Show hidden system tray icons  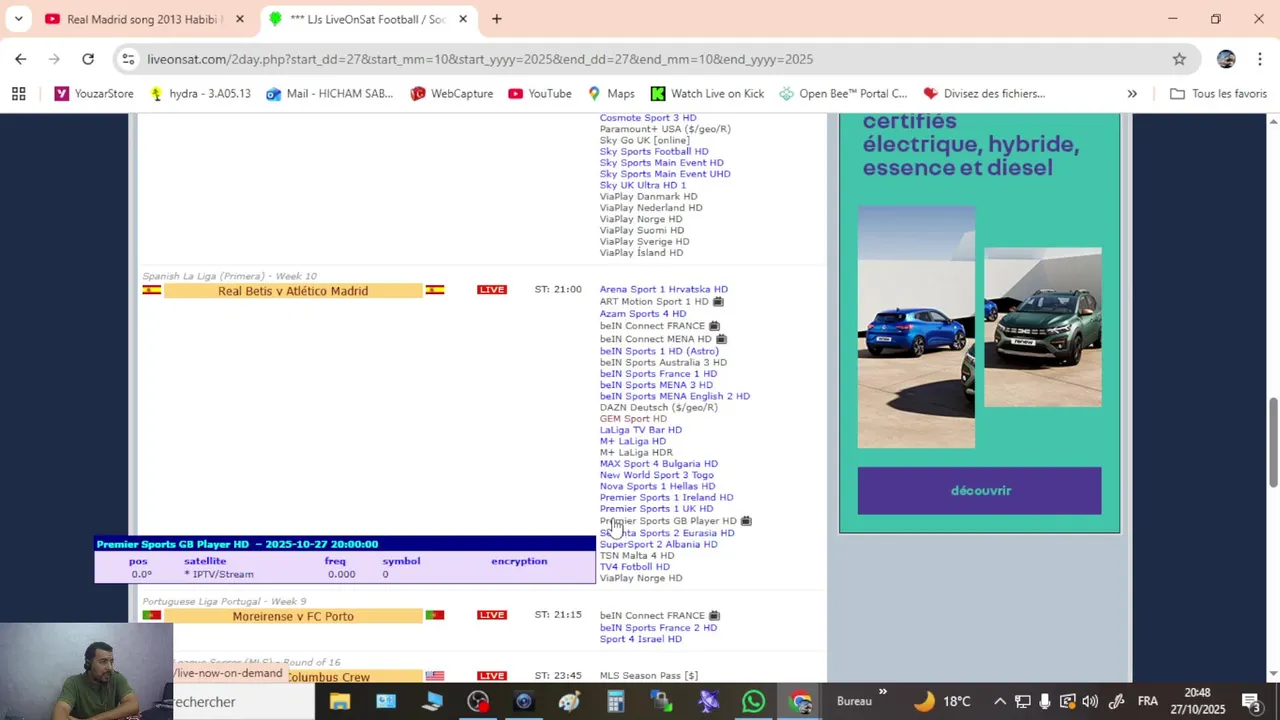click(x=999, y=701)
